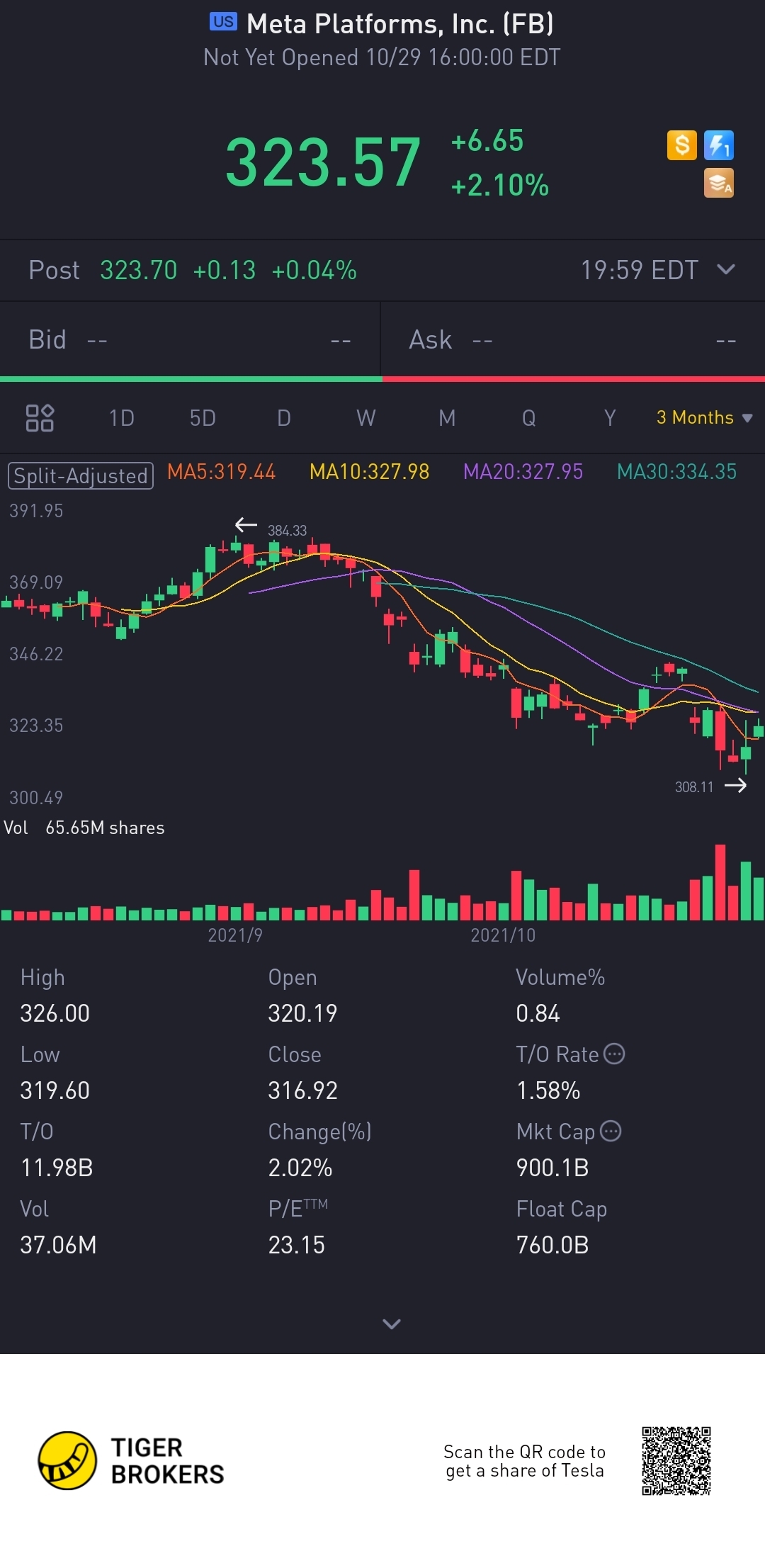Image resolution: width=765 pixels, height=1568 pixels.
Task: Tap the Low value 319.60
Action: 55,1090
